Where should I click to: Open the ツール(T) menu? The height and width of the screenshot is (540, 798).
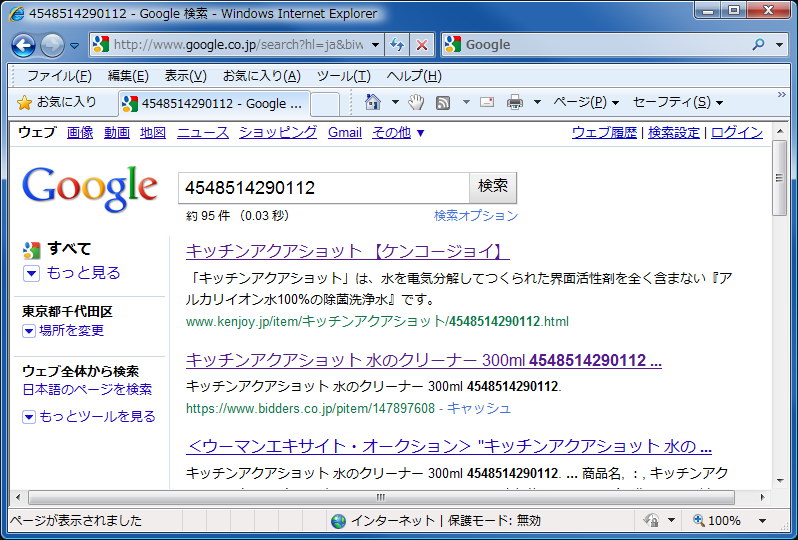coord(344,76)
